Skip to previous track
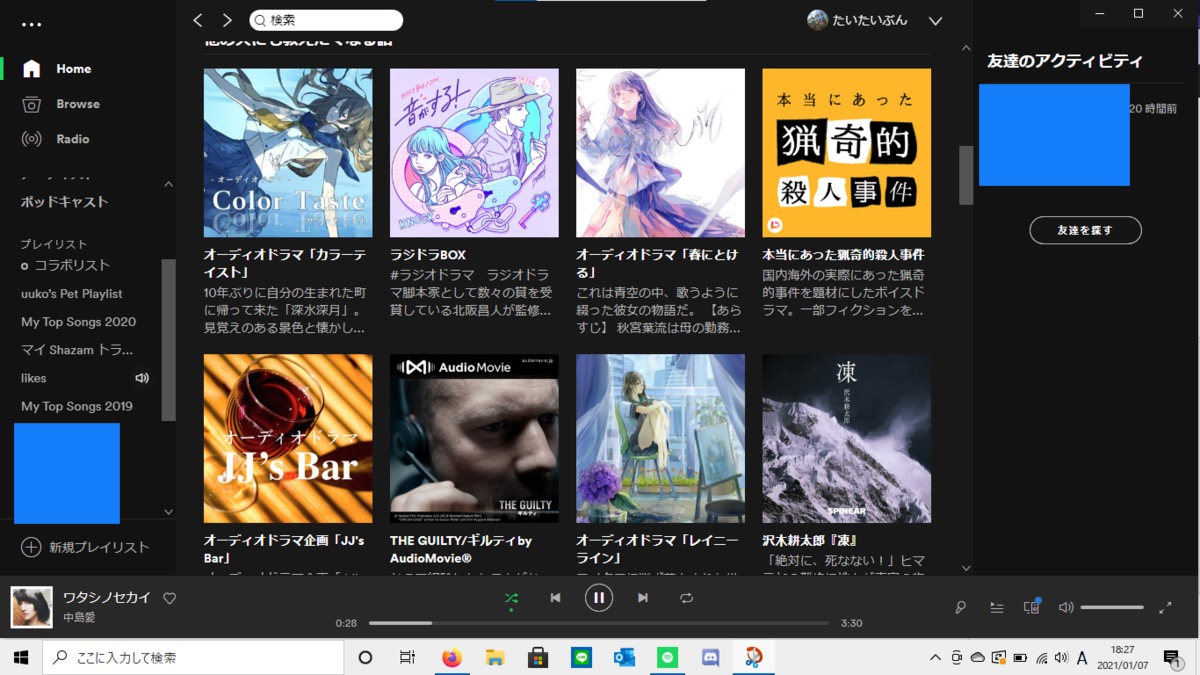 tap(555, 598)
